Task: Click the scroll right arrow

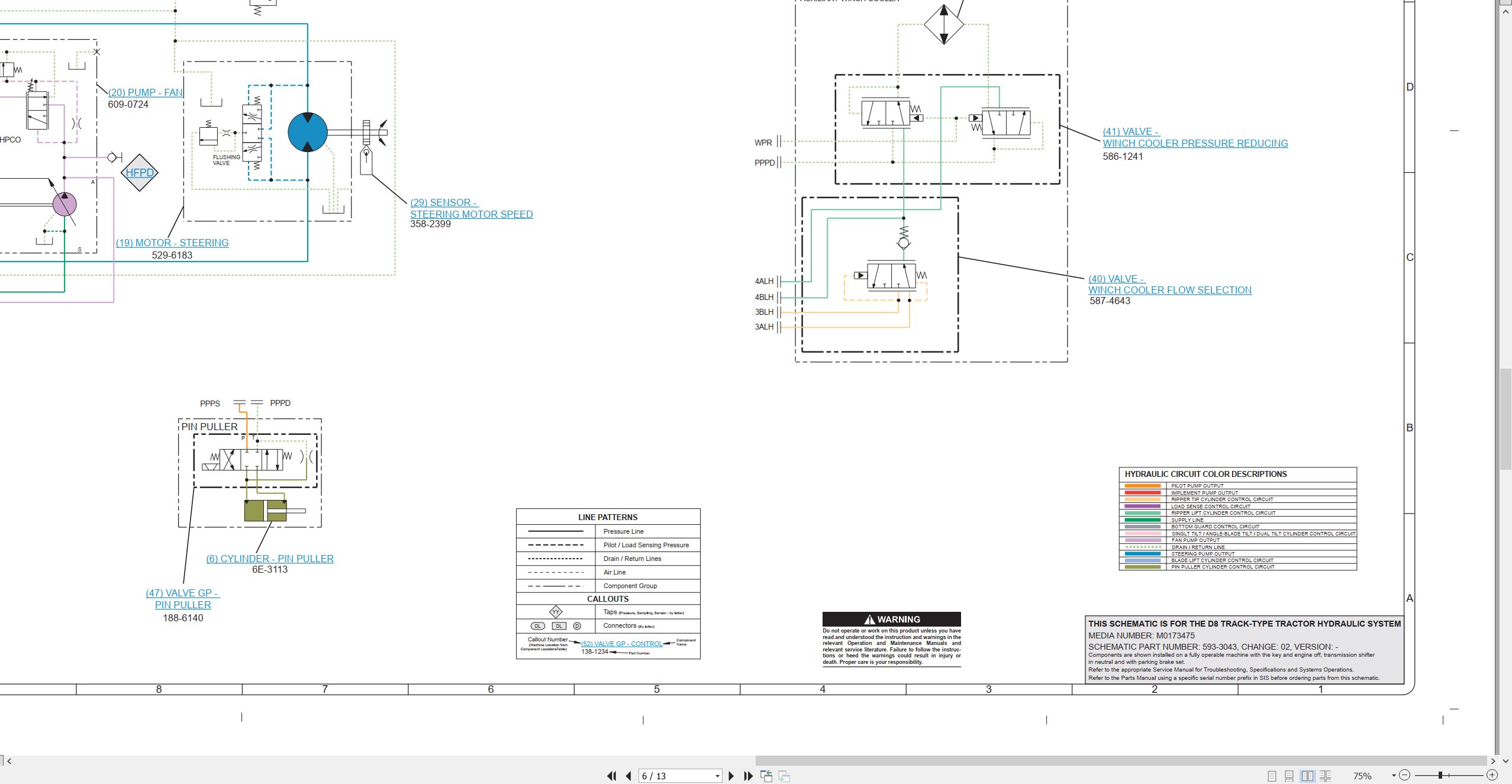Action: pyautogui.click(x=1493, y=761)
